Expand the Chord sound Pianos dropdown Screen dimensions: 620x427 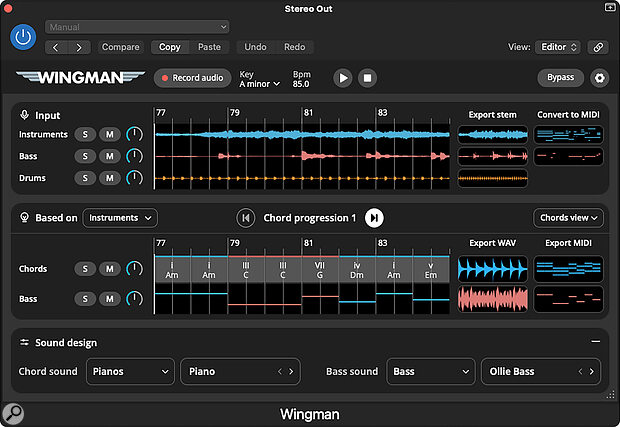pos(131,371)
